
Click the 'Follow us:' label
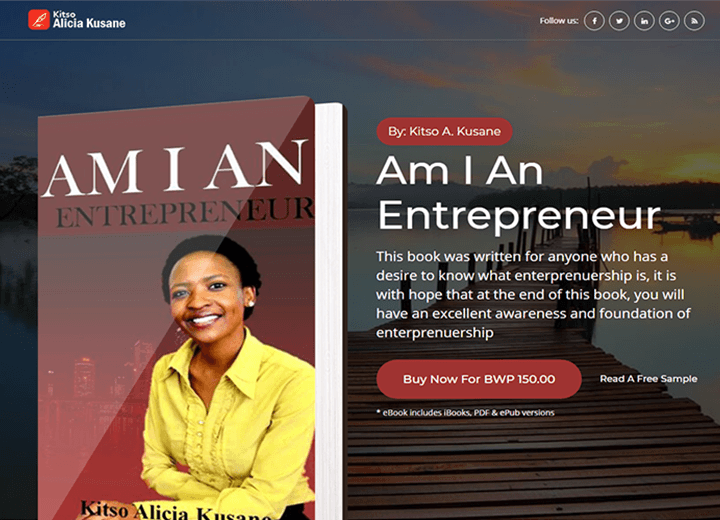click(x=559, y=21)
